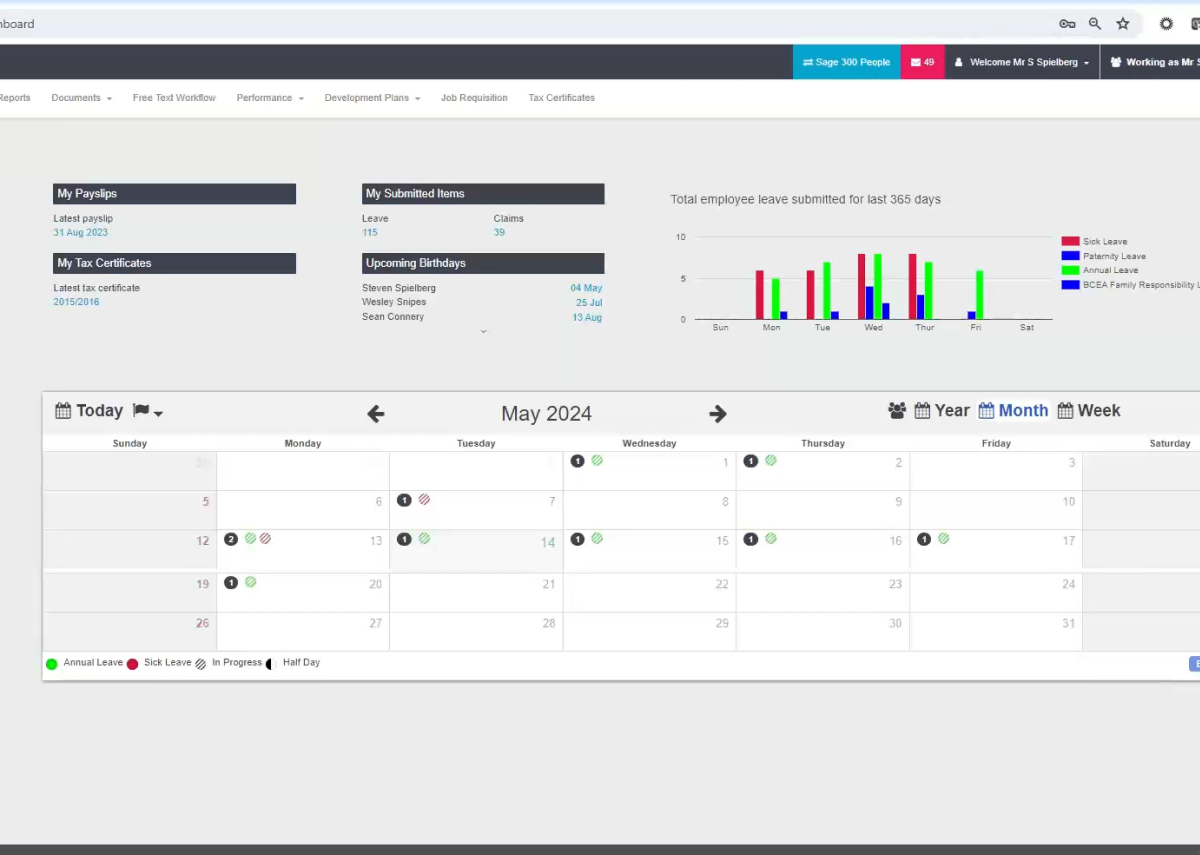
Task: Switch calendar to Year view
Action: pos(942,411)
